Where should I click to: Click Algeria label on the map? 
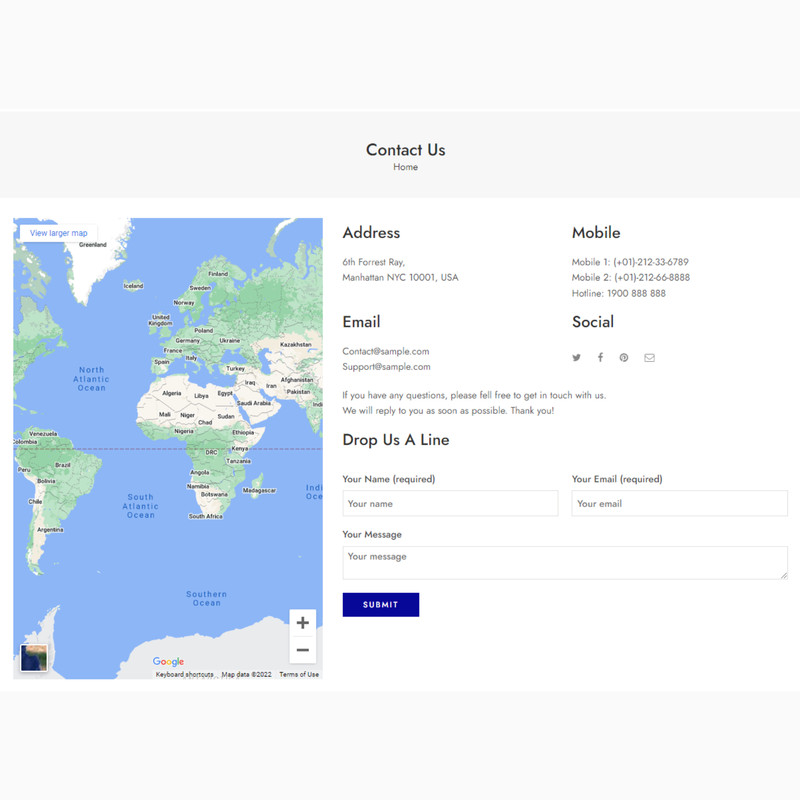[172, 393]
